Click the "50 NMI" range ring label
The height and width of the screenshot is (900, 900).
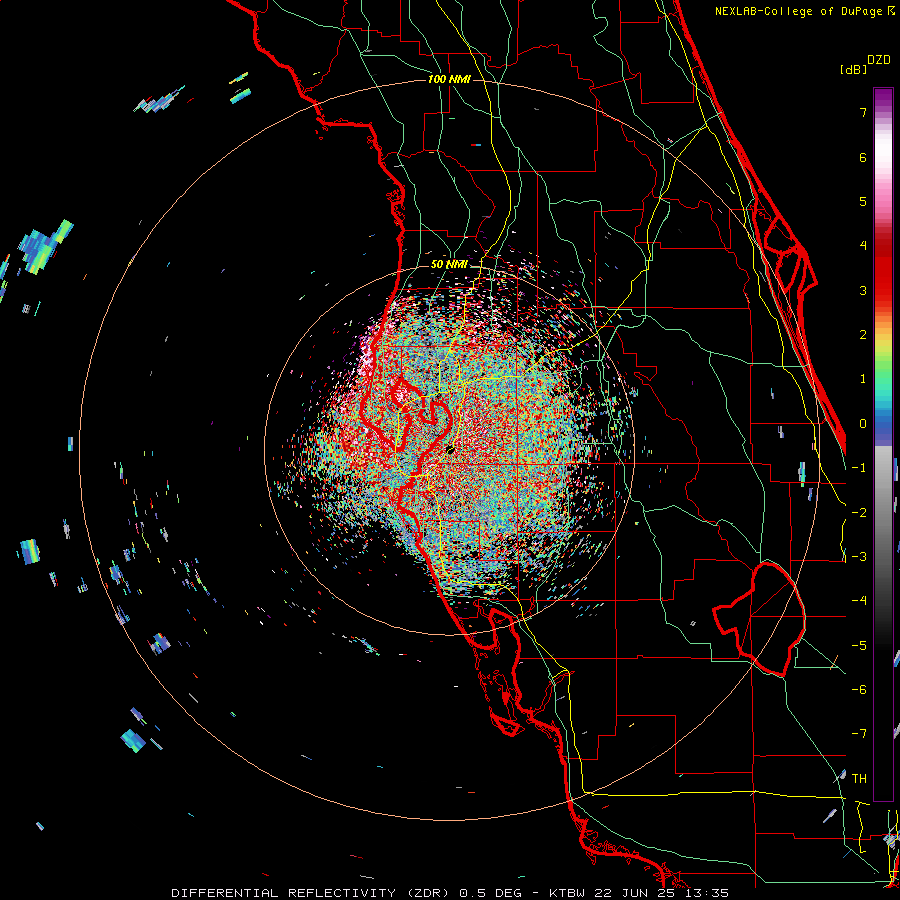pos(449,265)
